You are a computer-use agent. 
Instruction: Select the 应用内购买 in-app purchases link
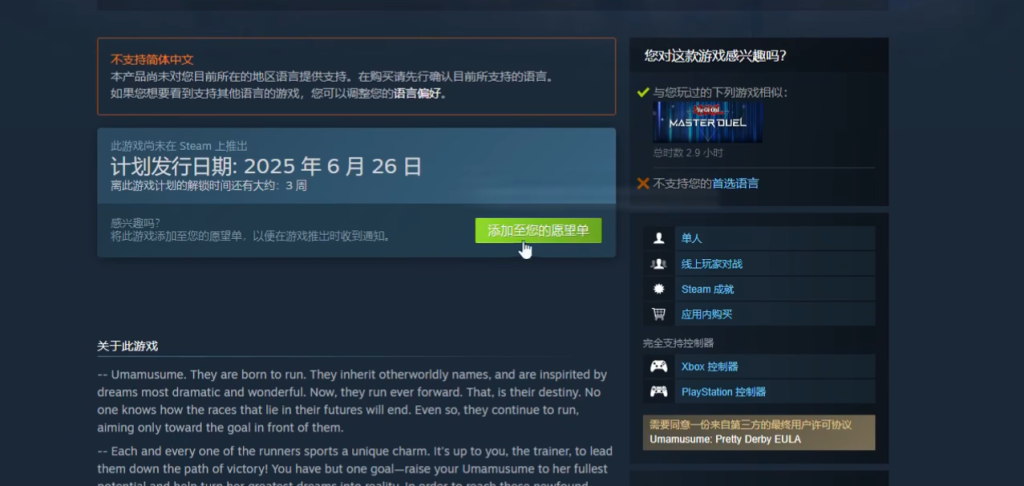pyautogui.click(x=707, y=314)
